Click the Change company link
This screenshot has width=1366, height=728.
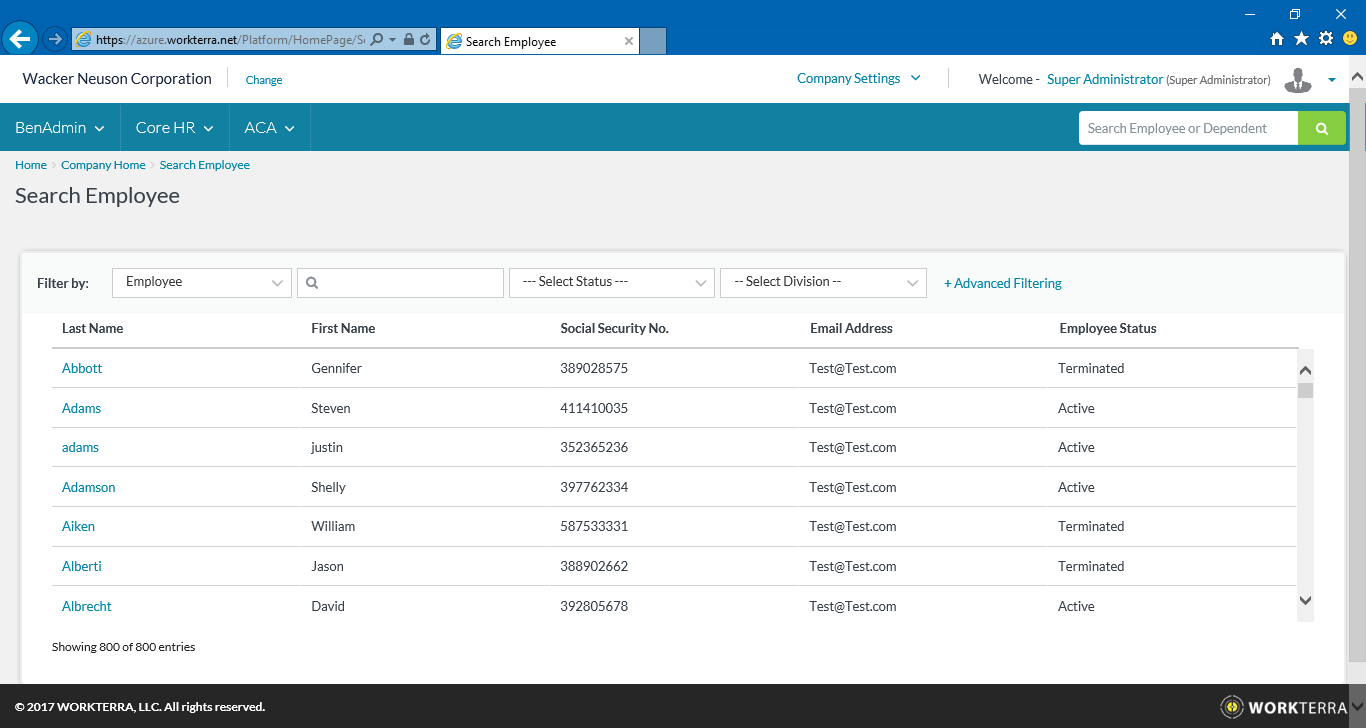tap(264, 80)
